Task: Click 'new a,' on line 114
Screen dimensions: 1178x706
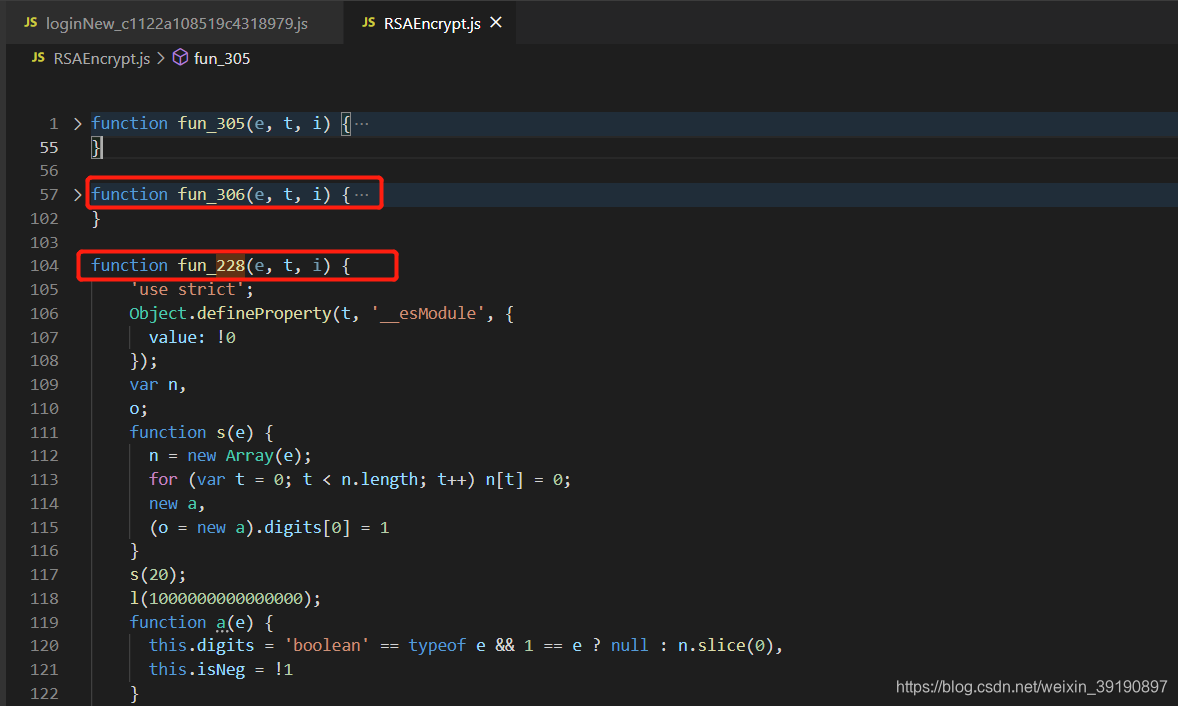Action: click(x=177, y=503)
